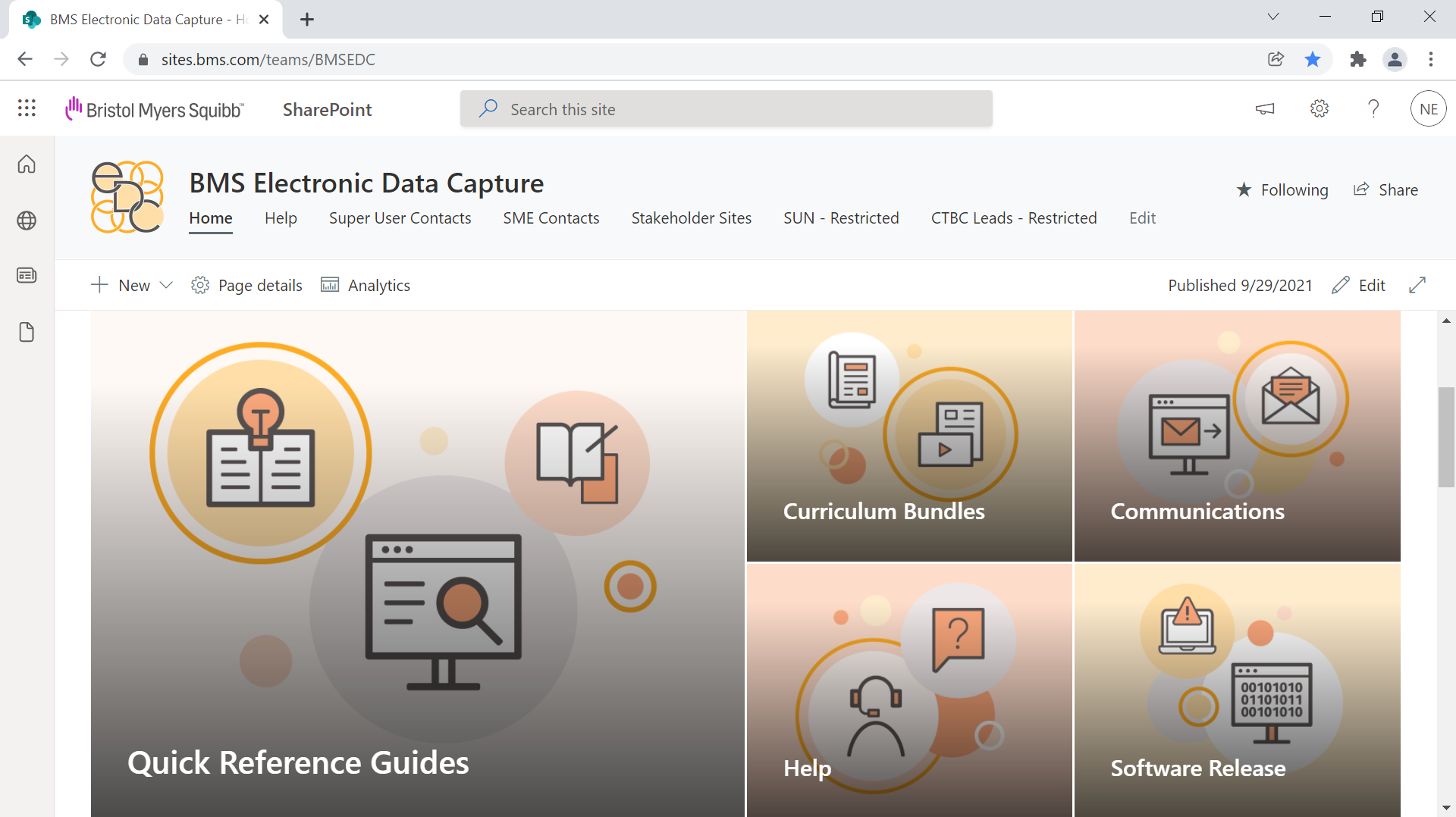
Task: Click the scrollbar up arrow
Action: pos(1446,321)
